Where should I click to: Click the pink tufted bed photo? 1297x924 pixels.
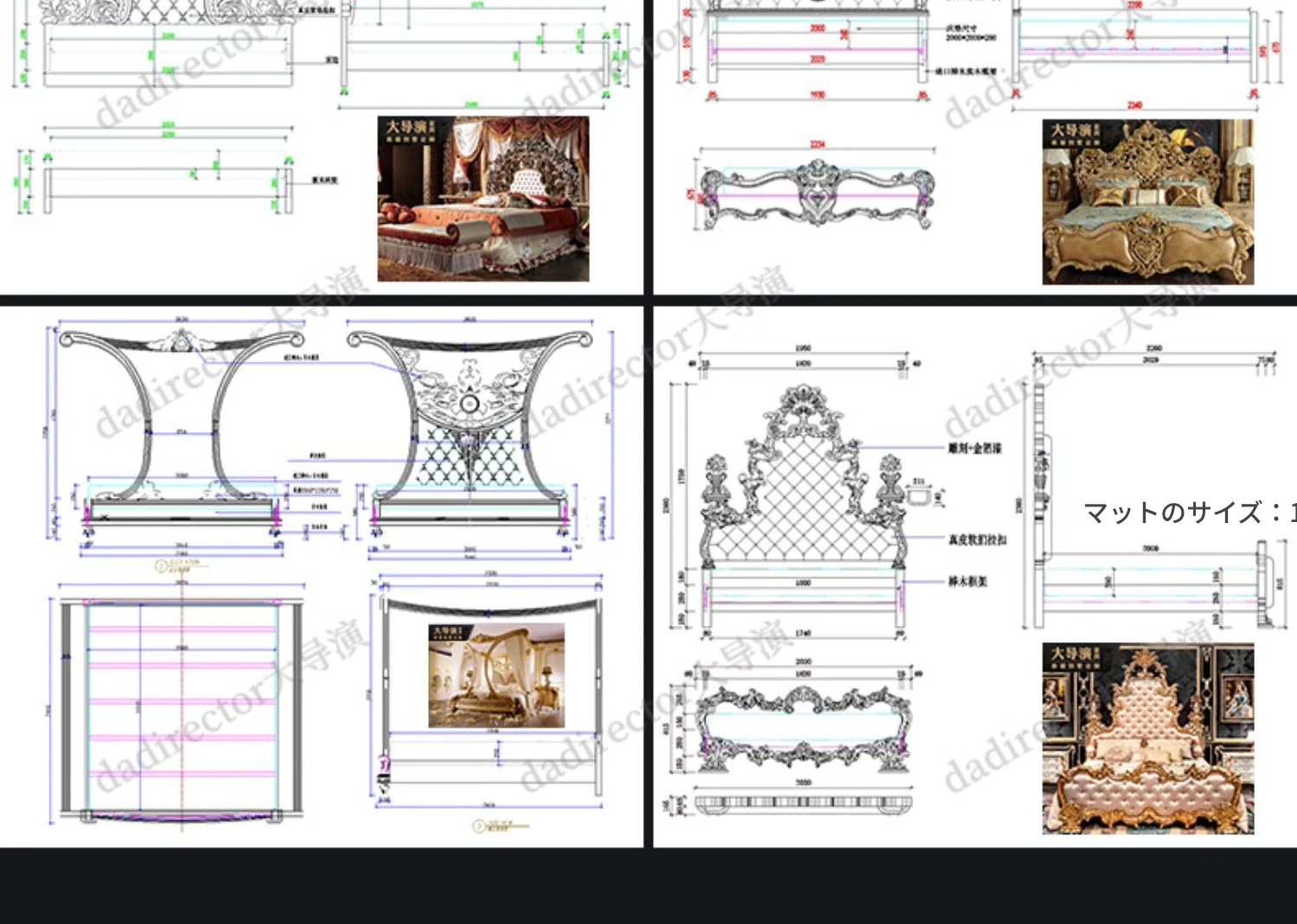click(x=1147, y=738)
